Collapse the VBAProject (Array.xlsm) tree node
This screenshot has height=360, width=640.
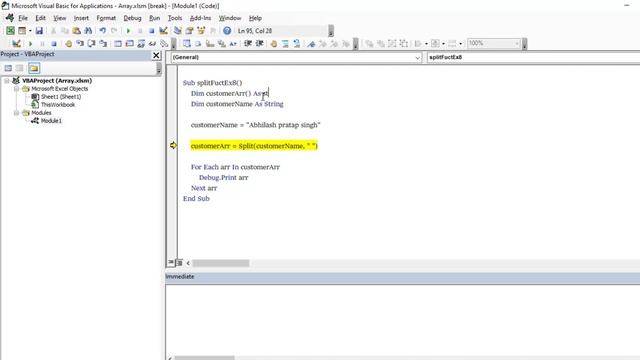click(7, 81)
